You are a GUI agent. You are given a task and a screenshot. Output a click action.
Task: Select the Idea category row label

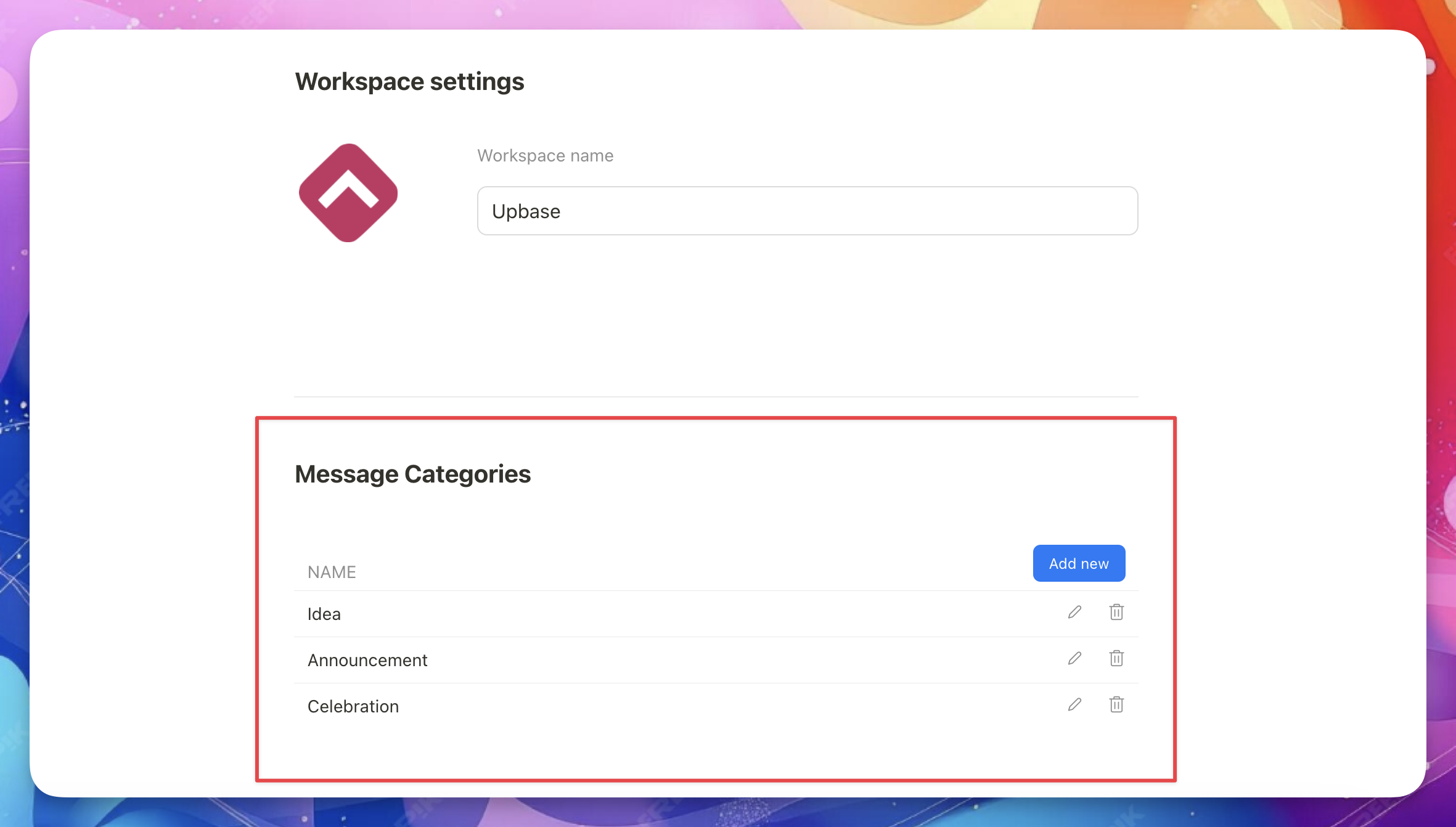(x=324, y=614)
